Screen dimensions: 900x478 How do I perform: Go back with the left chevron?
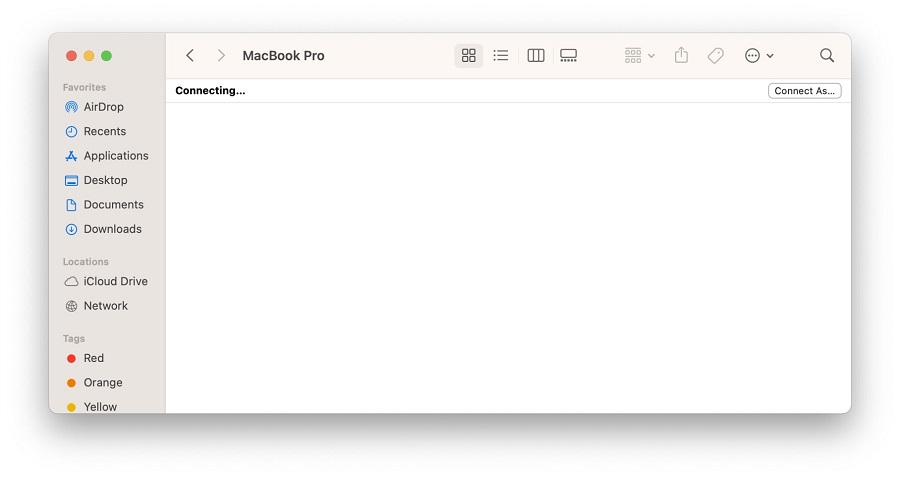coord(190,56)
